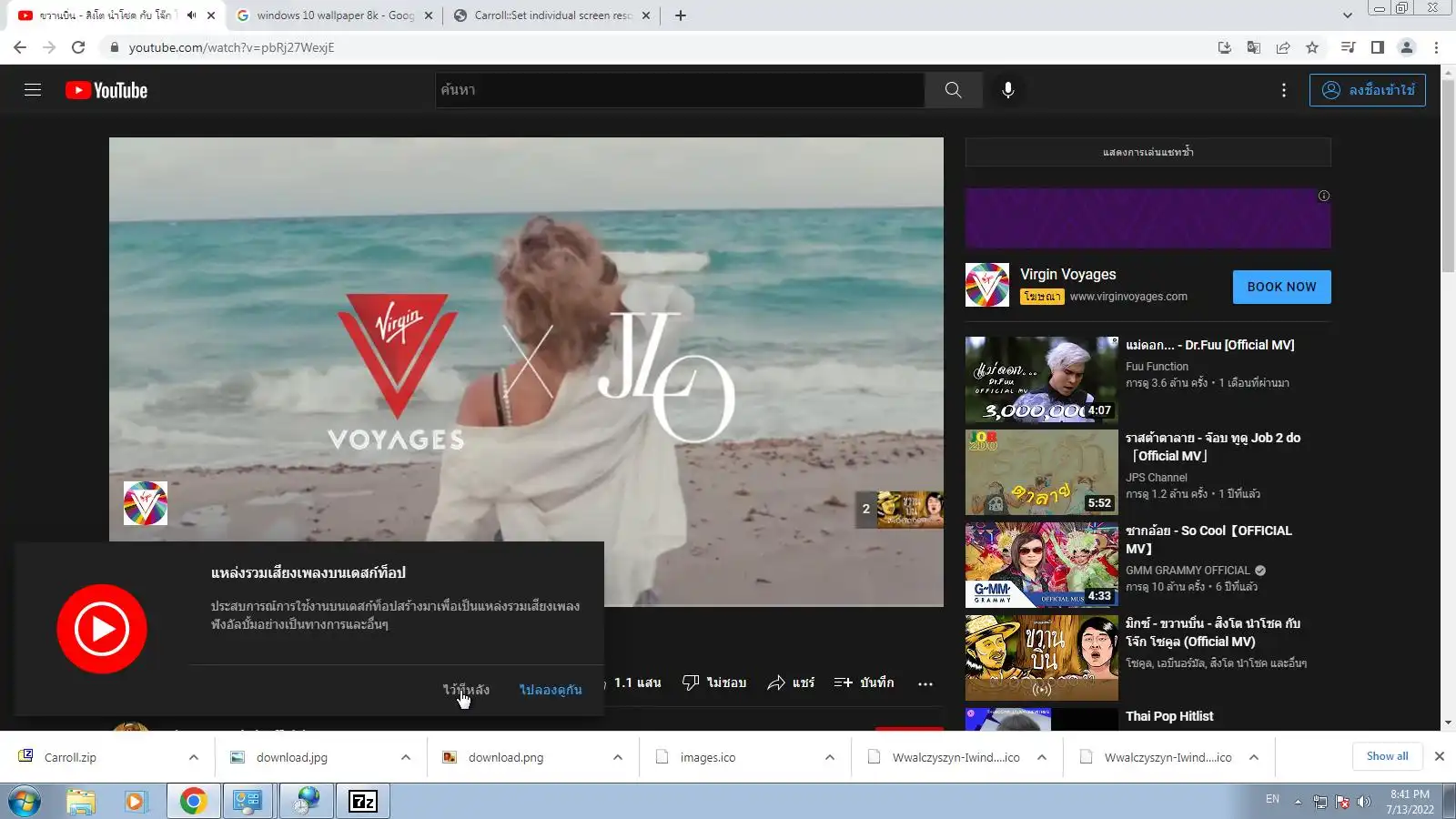Viewport: 1456px width, 819px height.
Task: Open Chrome three-dot menu
Action: [1436, 47]
